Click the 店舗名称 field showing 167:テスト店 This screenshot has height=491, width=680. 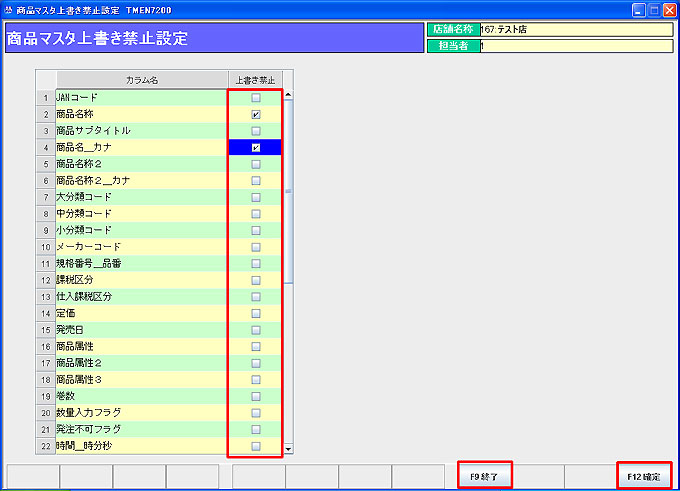pyautogui.click(x=576, y=29)
